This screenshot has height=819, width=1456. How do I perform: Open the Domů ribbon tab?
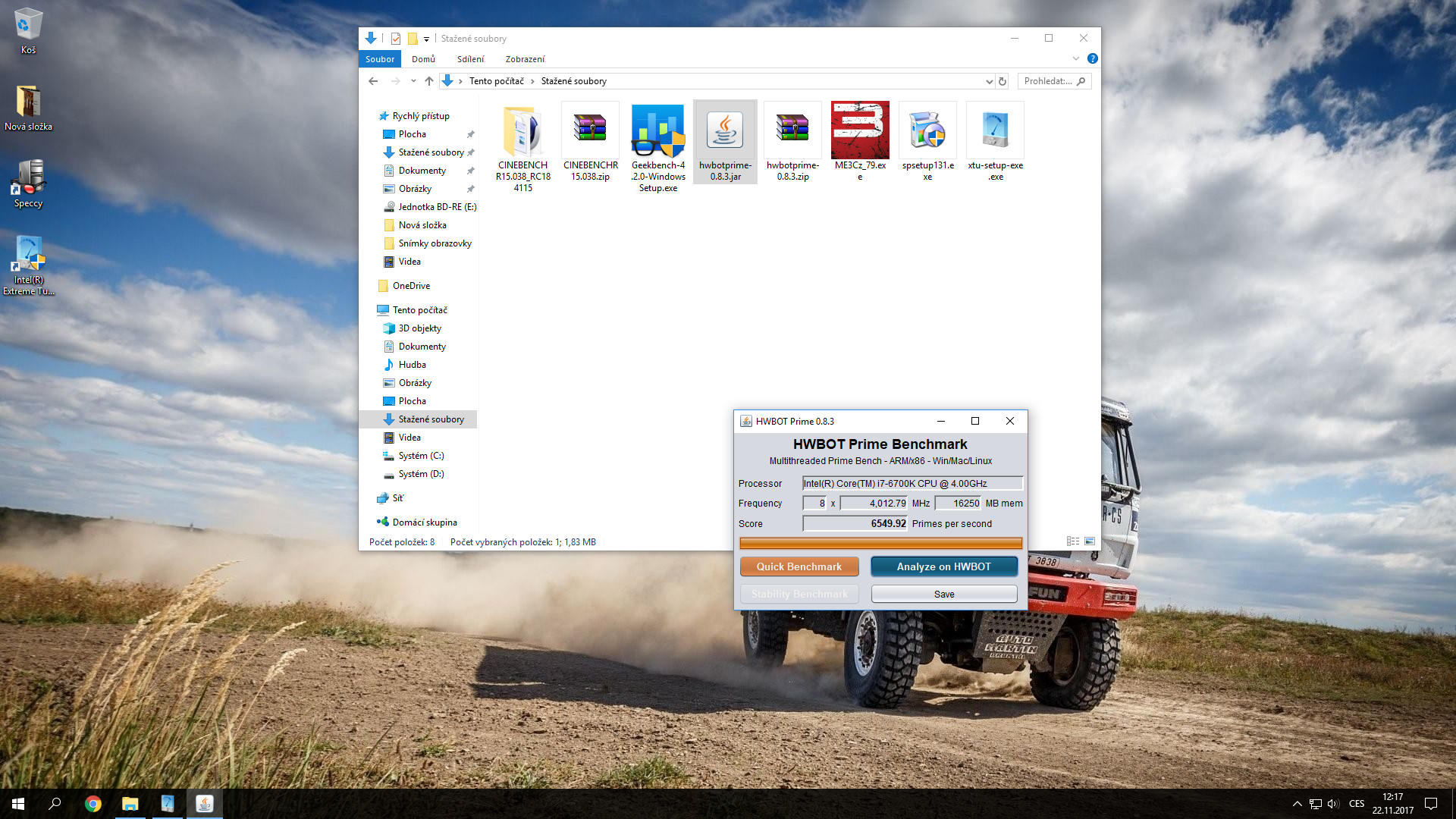(x=423, y=59)
